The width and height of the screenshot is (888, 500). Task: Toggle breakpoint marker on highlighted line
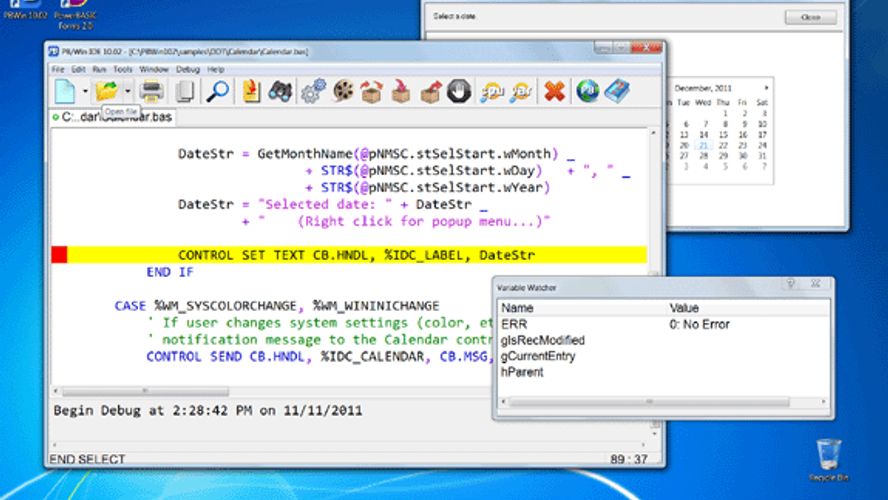(x=59, y=255)
